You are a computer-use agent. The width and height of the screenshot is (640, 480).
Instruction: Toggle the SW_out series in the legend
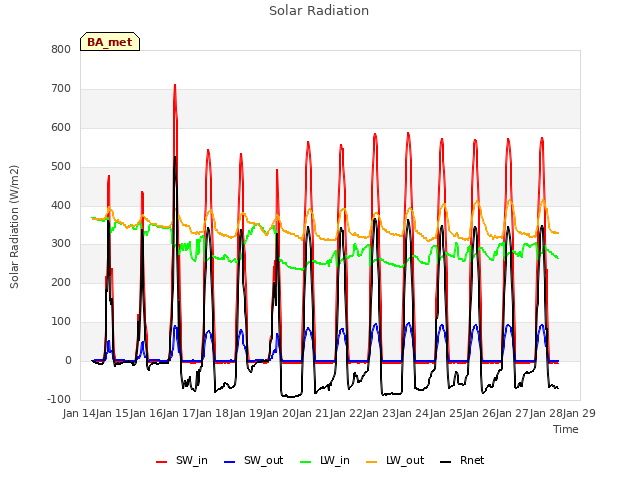[x=253, y=461]
